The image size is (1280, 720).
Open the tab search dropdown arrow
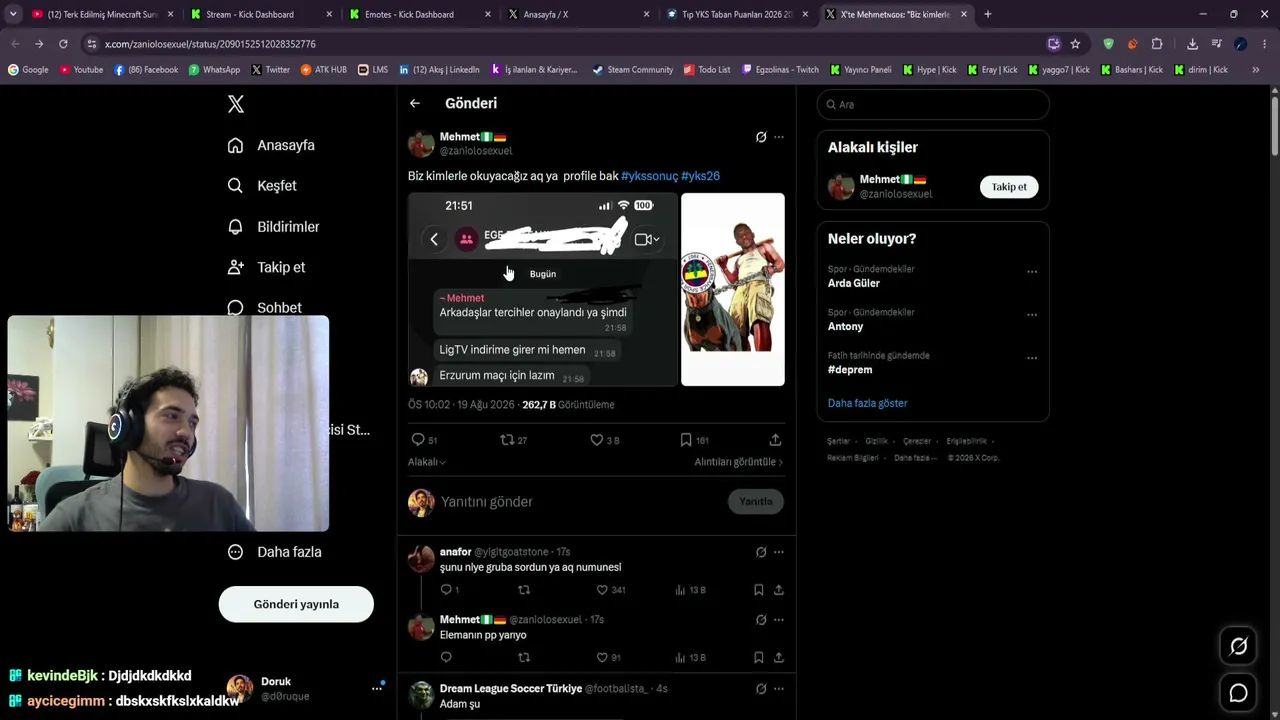14,14
